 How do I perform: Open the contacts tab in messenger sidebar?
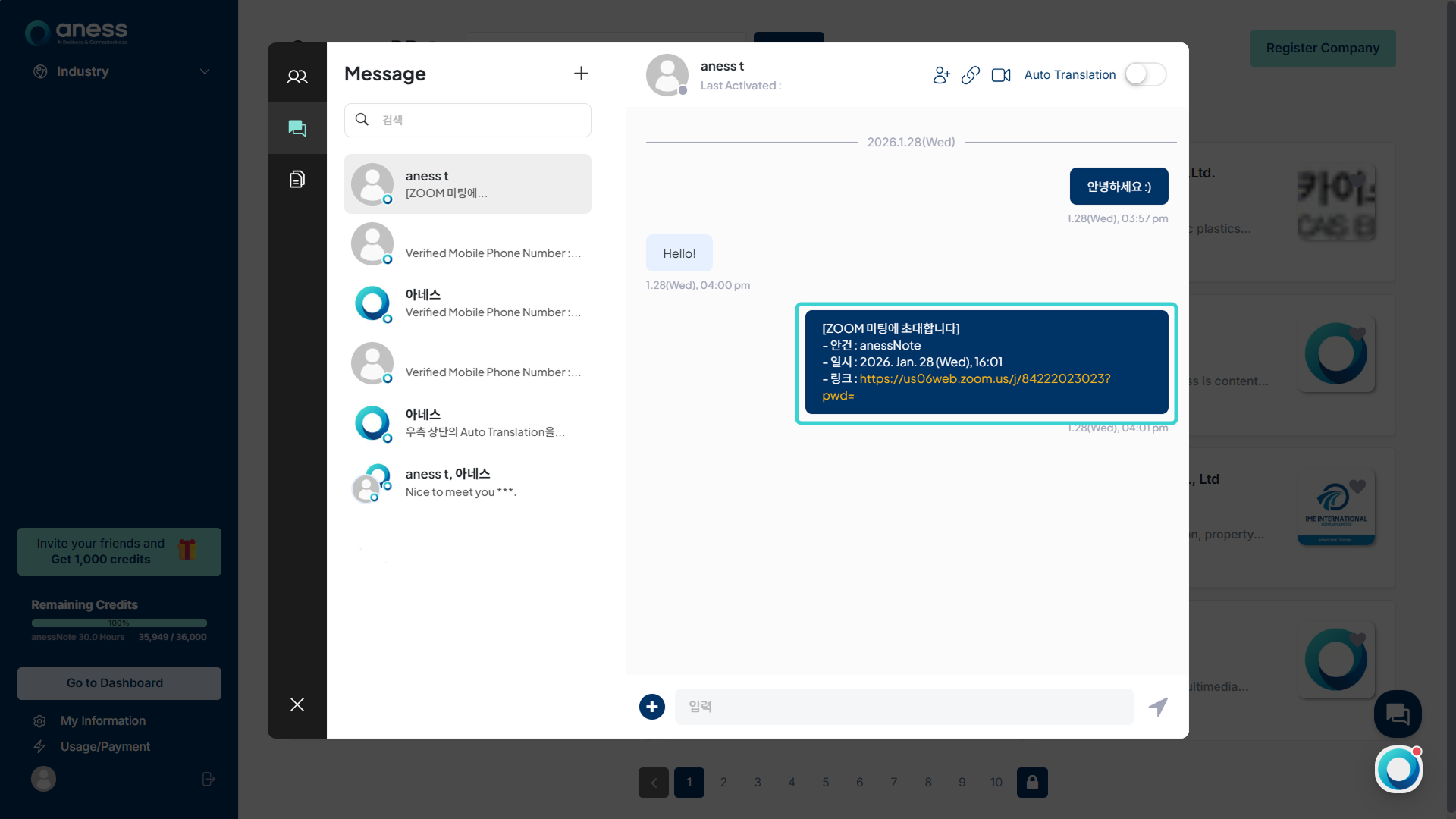coord(297,76)
